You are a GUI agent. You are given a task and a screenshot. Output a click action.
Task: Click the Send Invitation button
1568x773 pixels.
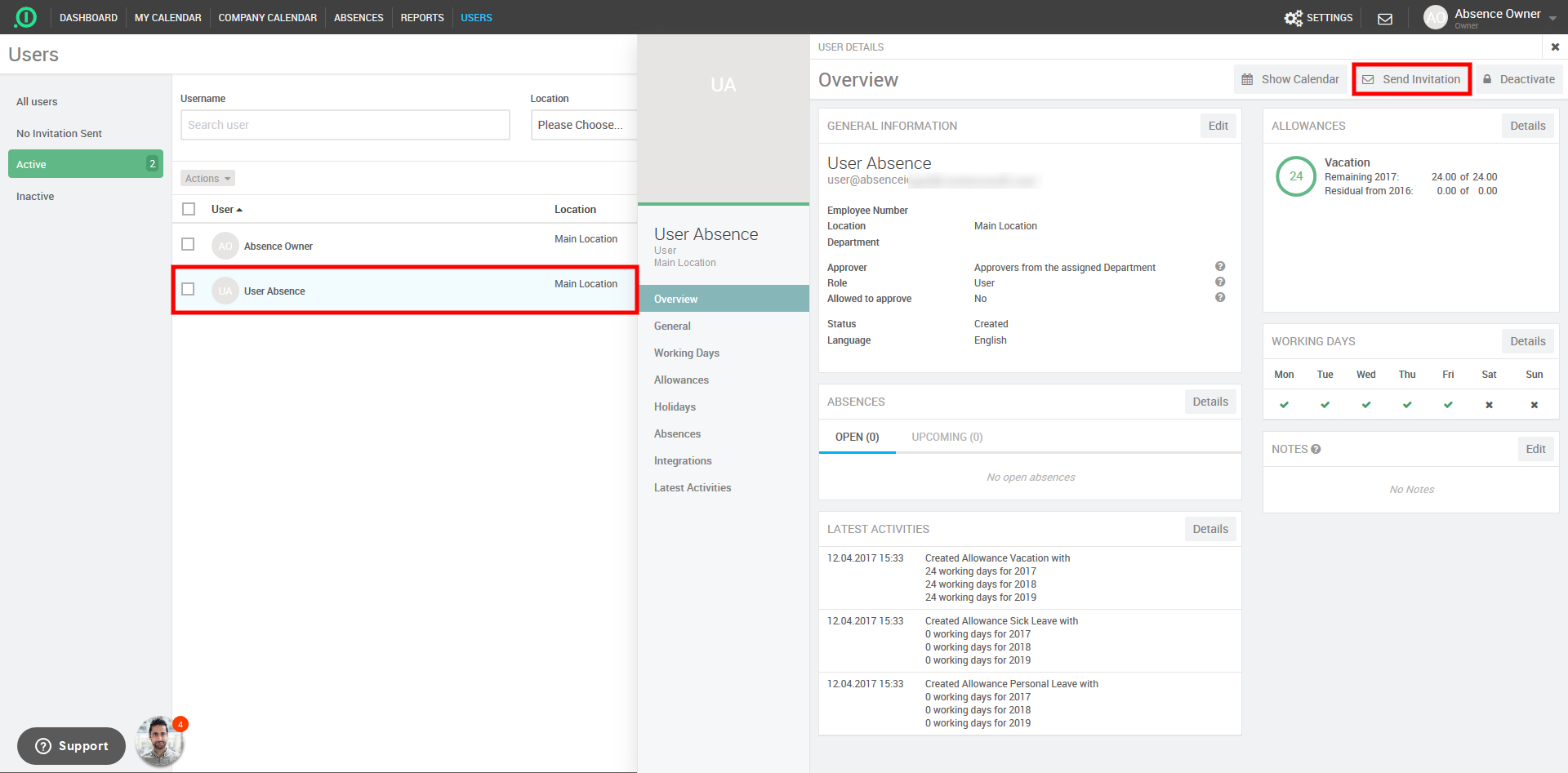tap(1411, 79)
